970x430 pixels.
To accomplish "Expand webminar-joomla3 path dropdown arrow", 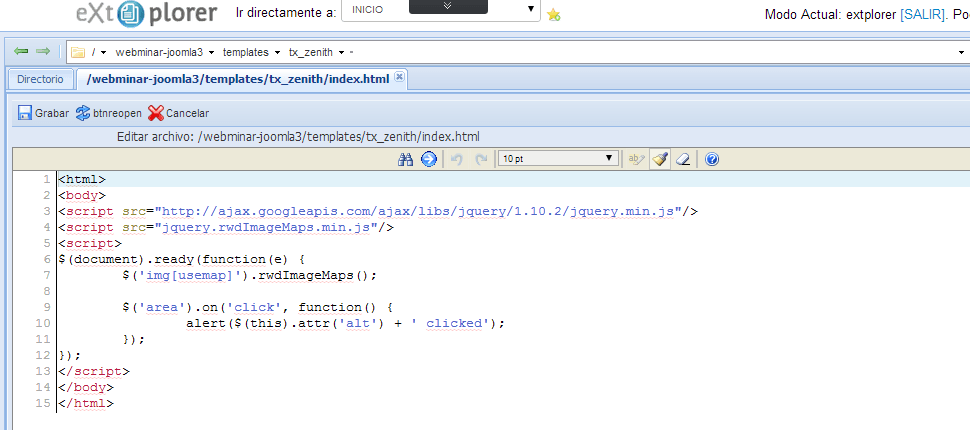I will click(212, 53).
